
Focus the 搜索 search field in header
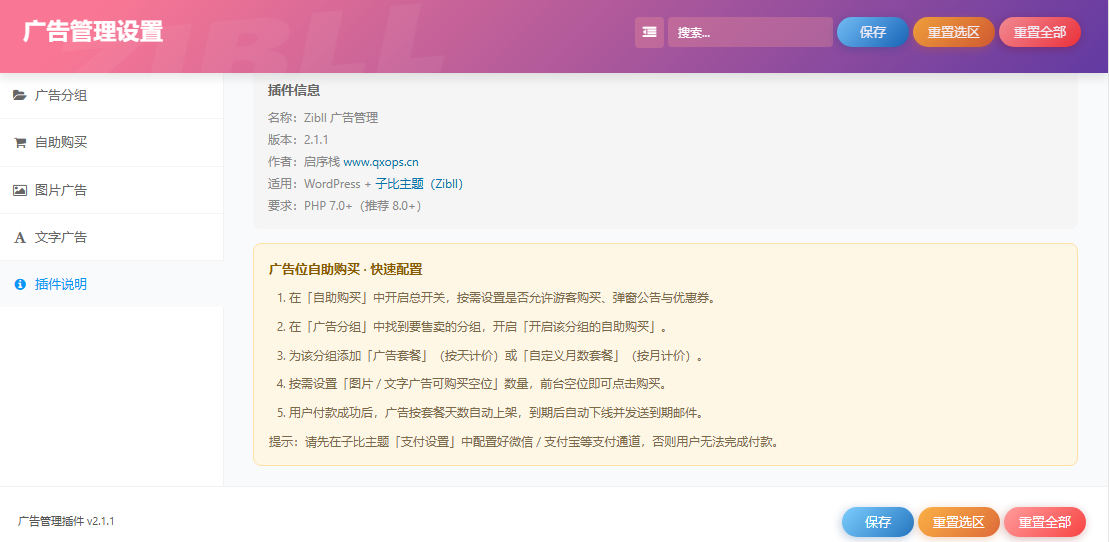(x=750, y=32)
